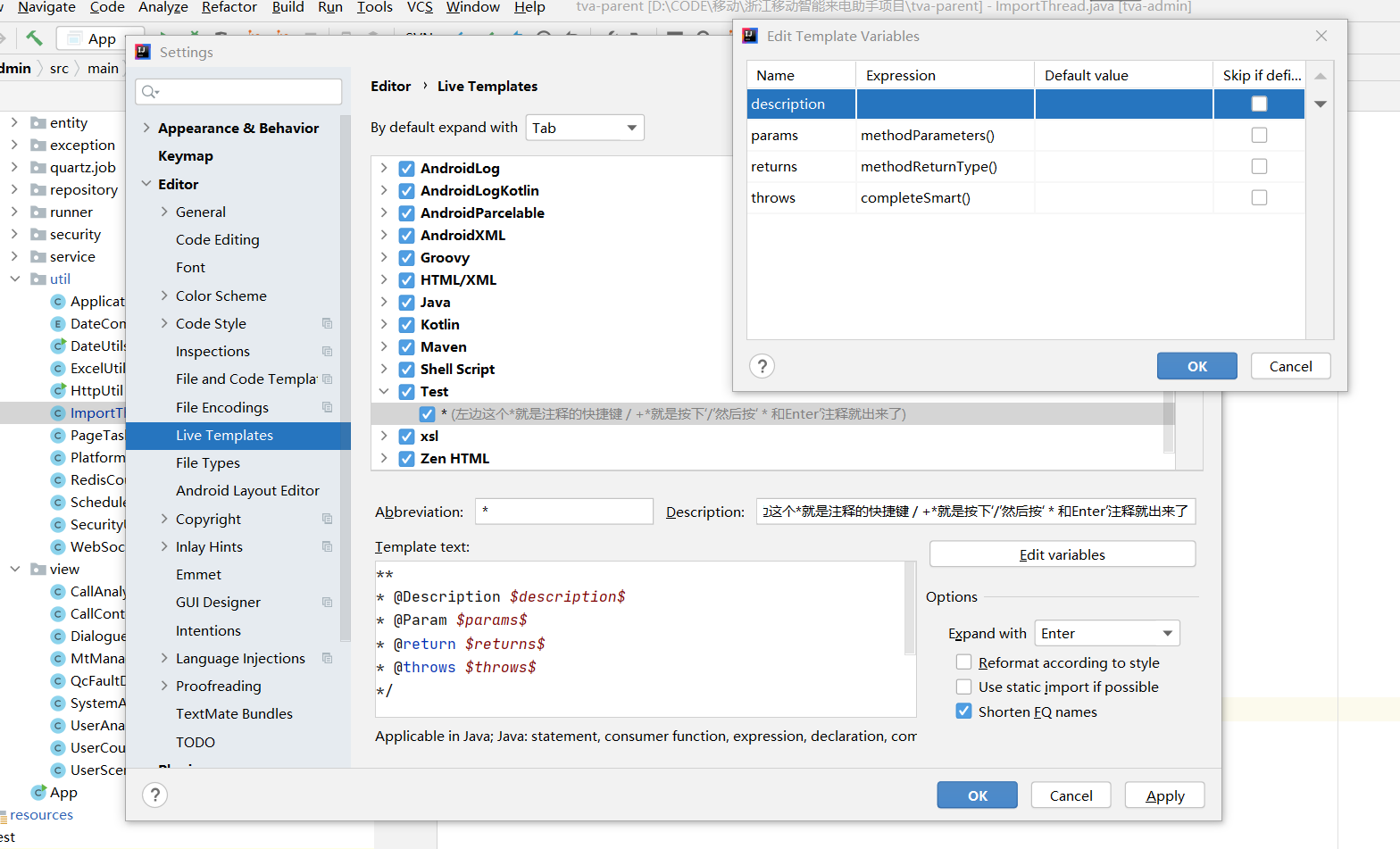Select the completeSmart() expression cell

click(946, 197)
